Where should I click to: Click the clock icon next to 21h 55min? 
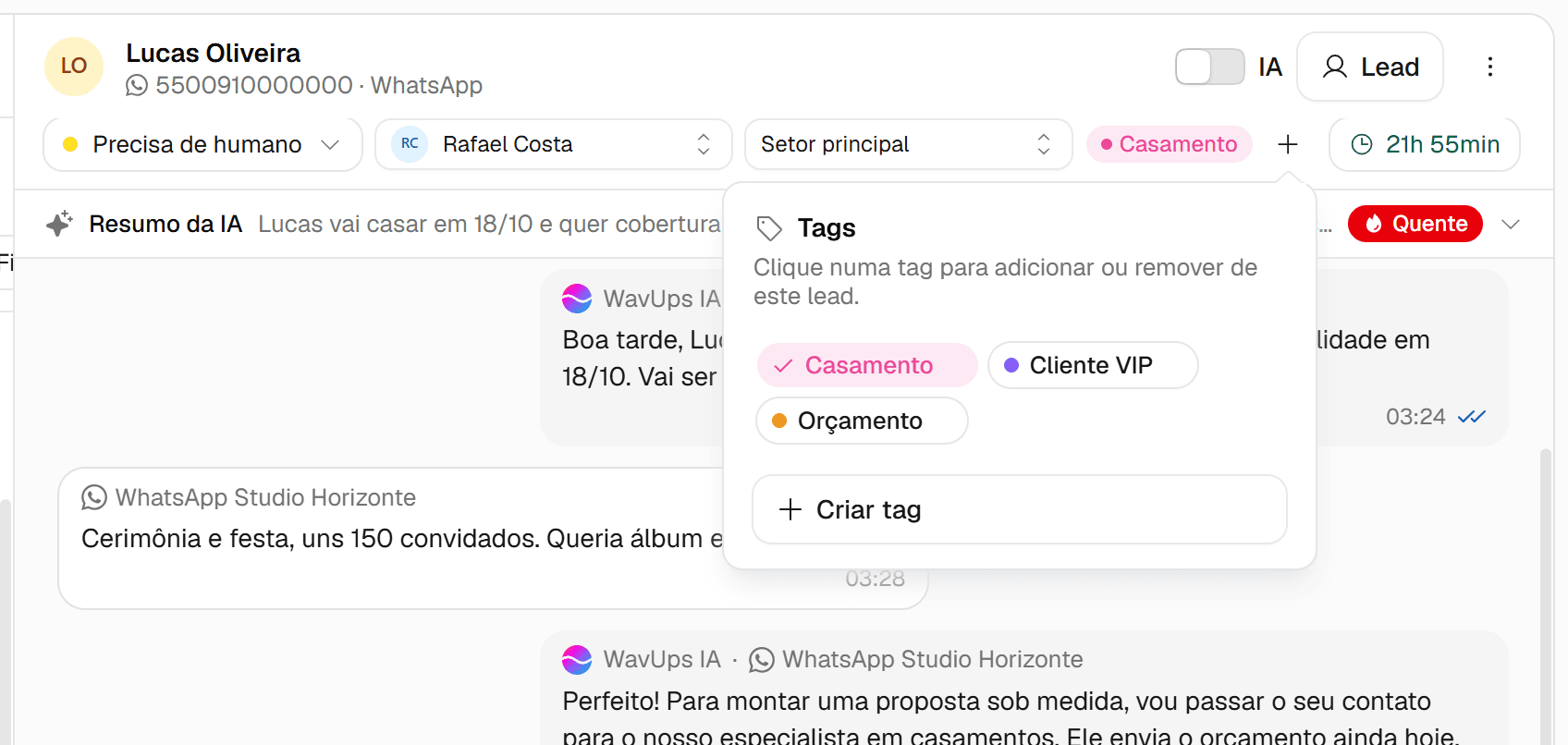tap(1362, 144)
